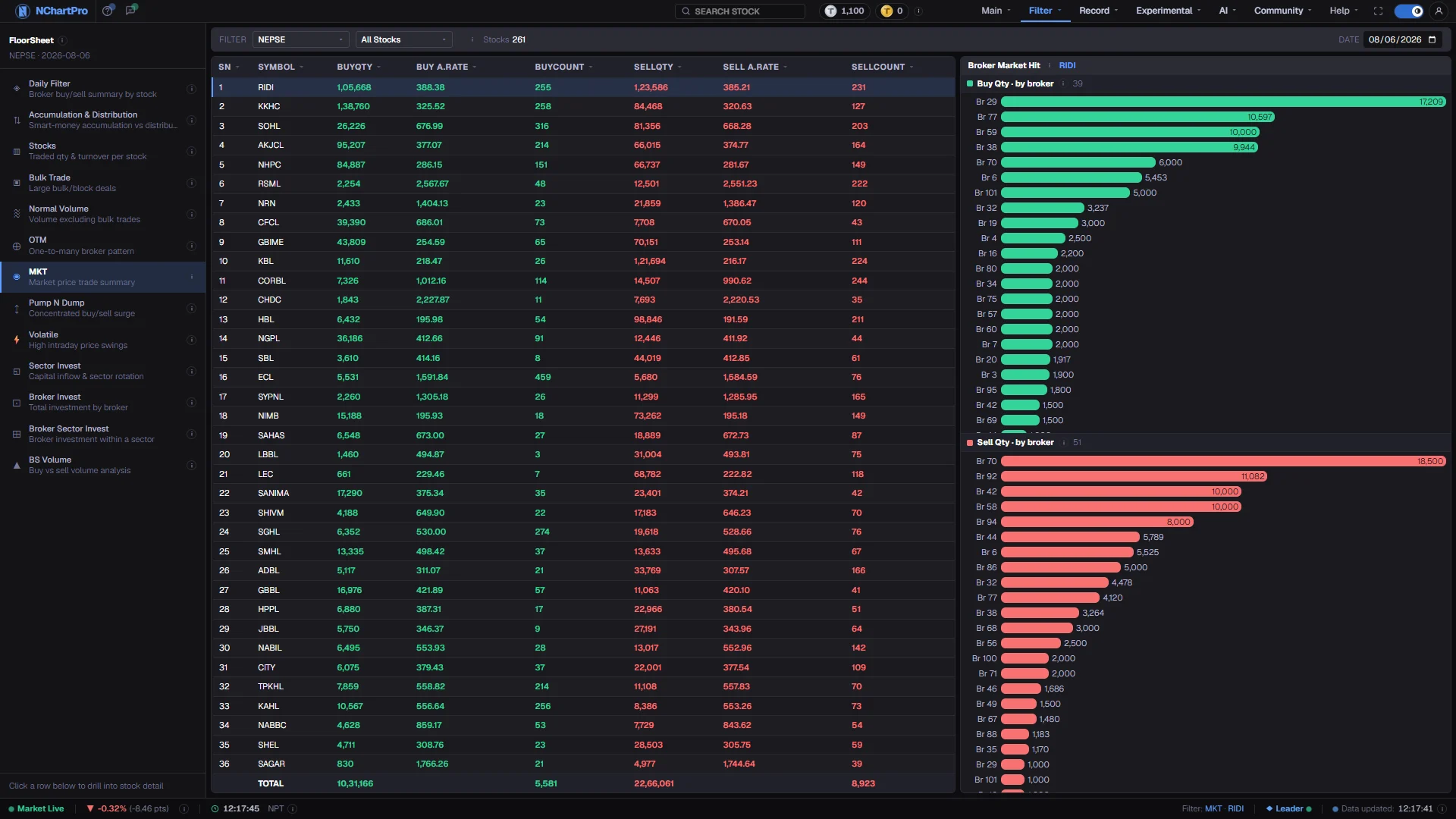Click the RIDI link in Broker Market Hit
Screen dimensions: 1456x819
click(1067, 65)
